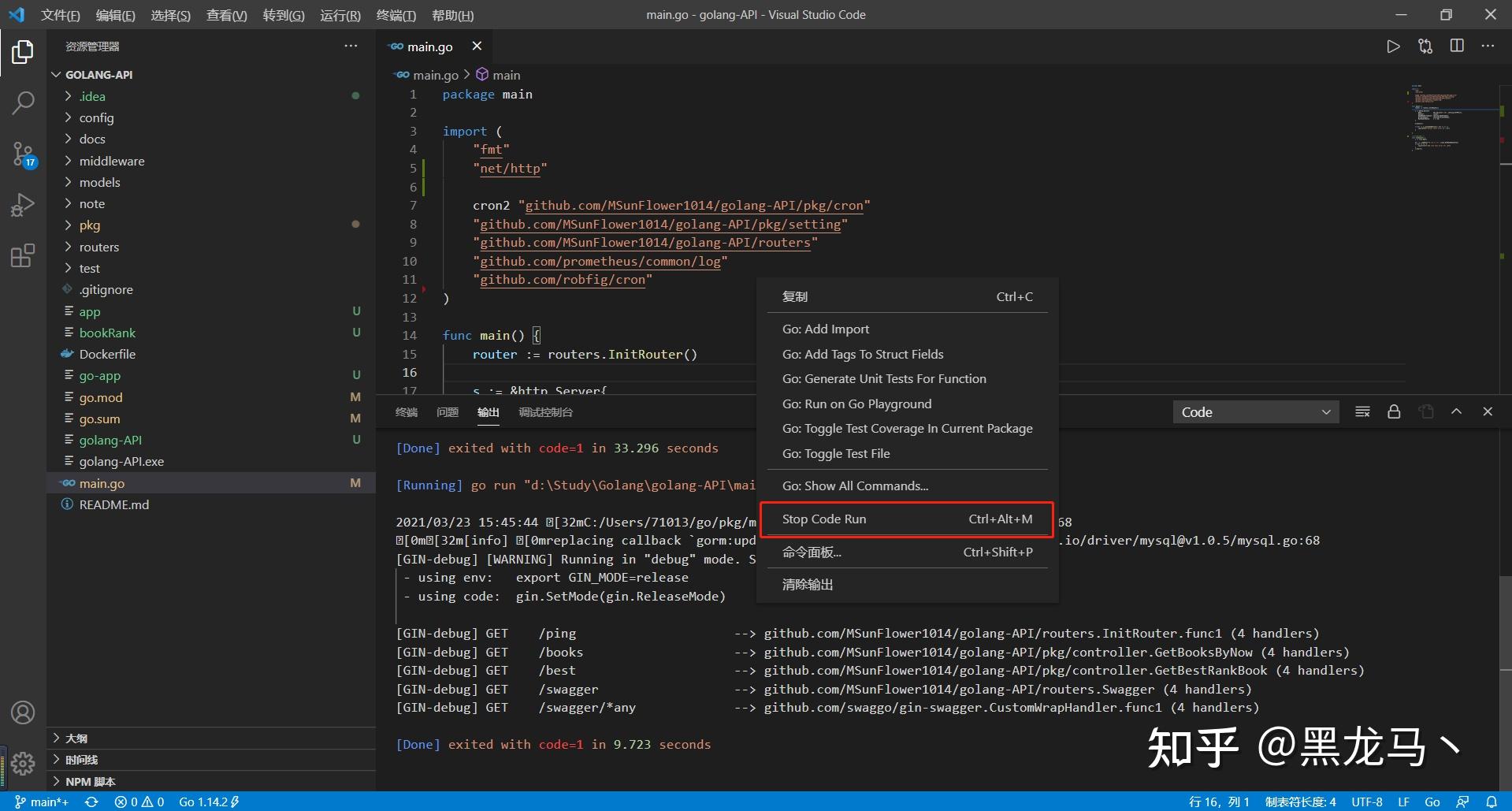Image resolution: width=1512 pixels, height=811 pixels.
Task: Open the Search view in the activity bar
Action: [x=22, y=102]
